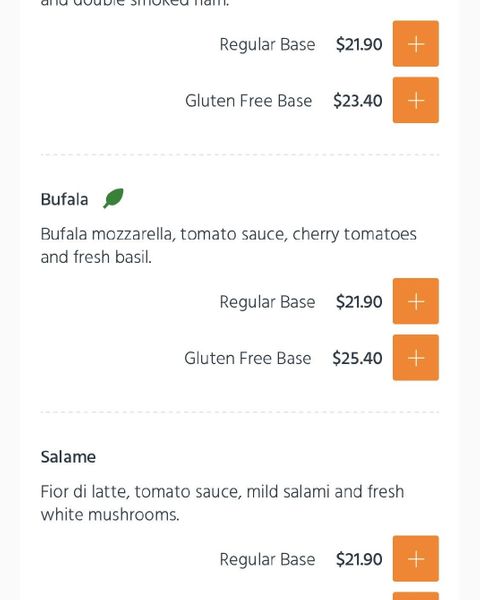Choose the Regular Base label under the ham pizza

(267, 44)
